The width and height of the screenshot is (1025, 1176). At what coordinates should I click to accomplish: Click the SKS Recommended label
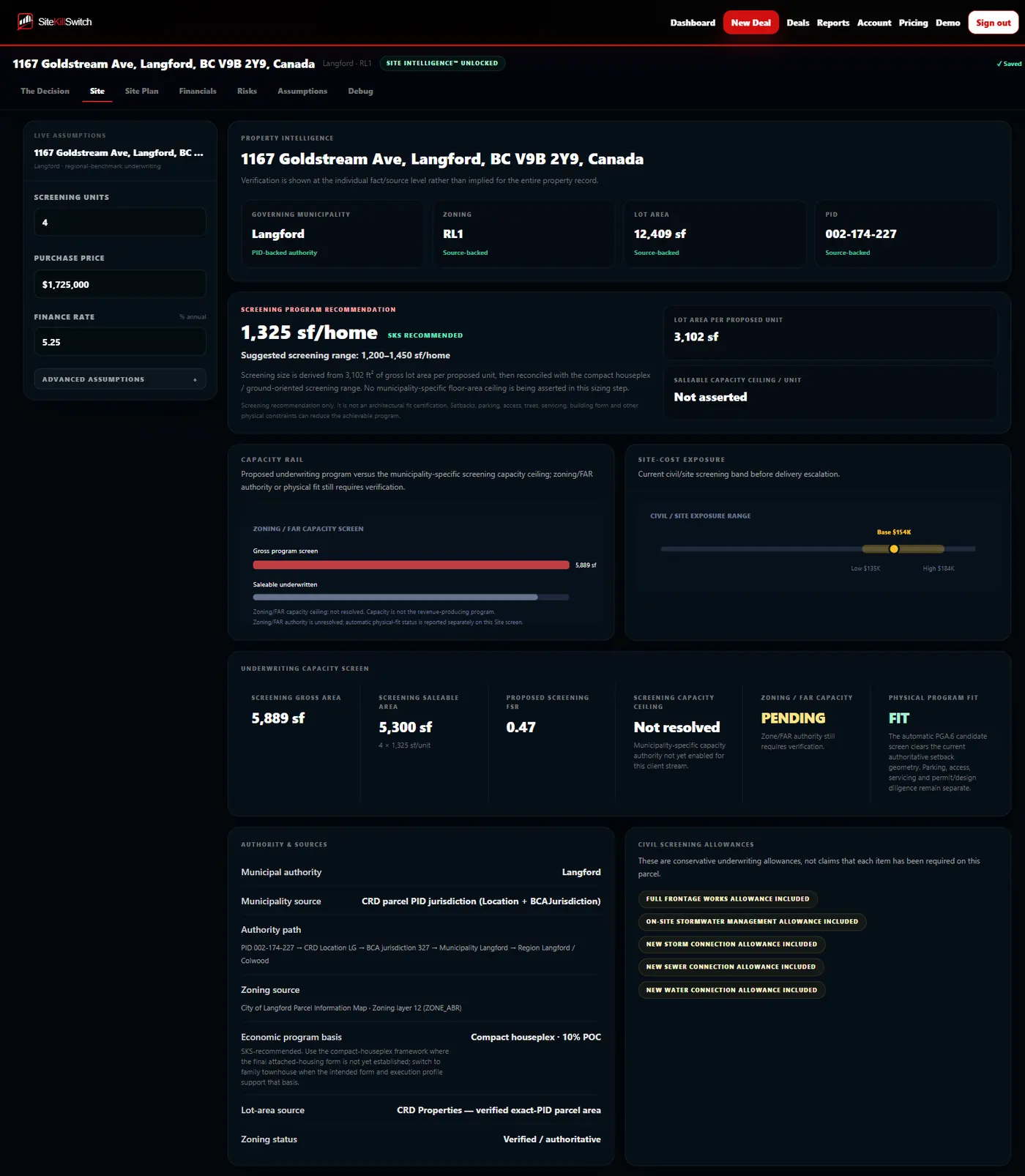pyautogui.click(x=425, y=335)
